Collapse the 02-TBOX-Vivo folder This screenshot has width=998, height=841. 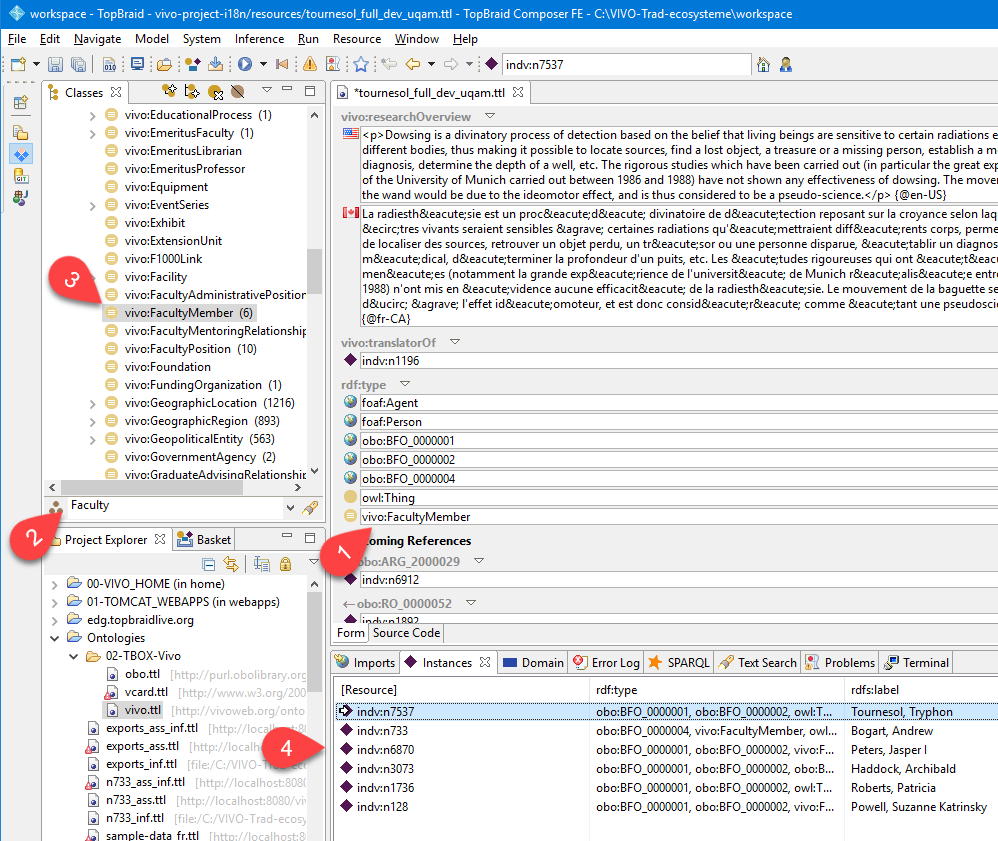pyautogui.click(x=74, y=656)
